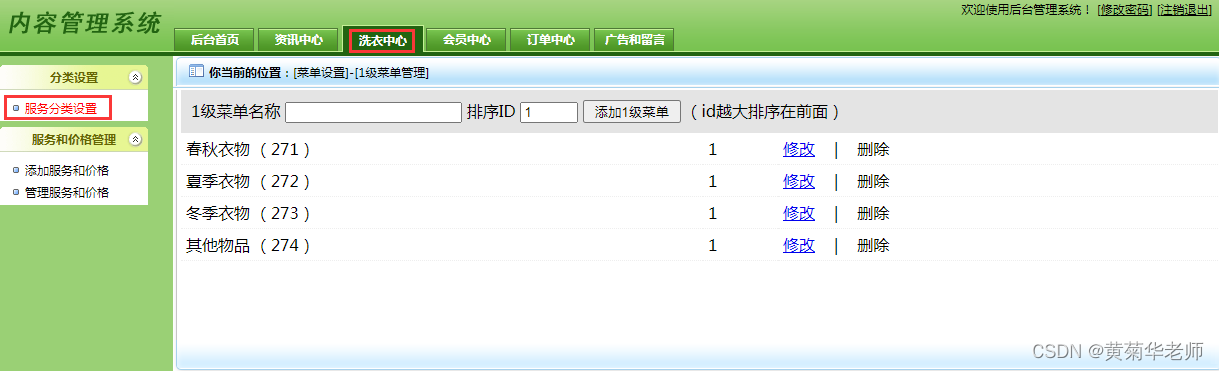Open 管理服务和价格 in the sidebar
1219x371 pixels.
point(67,192)
